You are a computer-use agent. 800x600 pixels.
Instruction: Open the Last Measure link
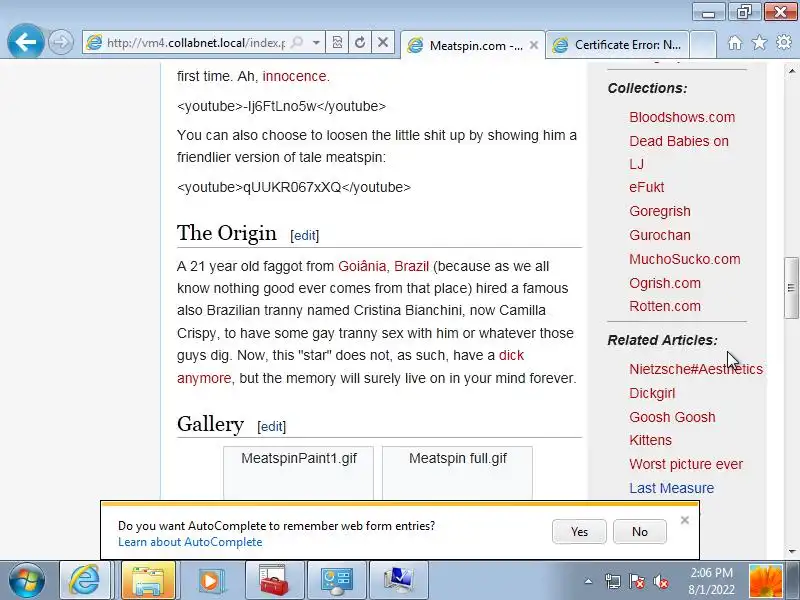click(x=671, y=488)
